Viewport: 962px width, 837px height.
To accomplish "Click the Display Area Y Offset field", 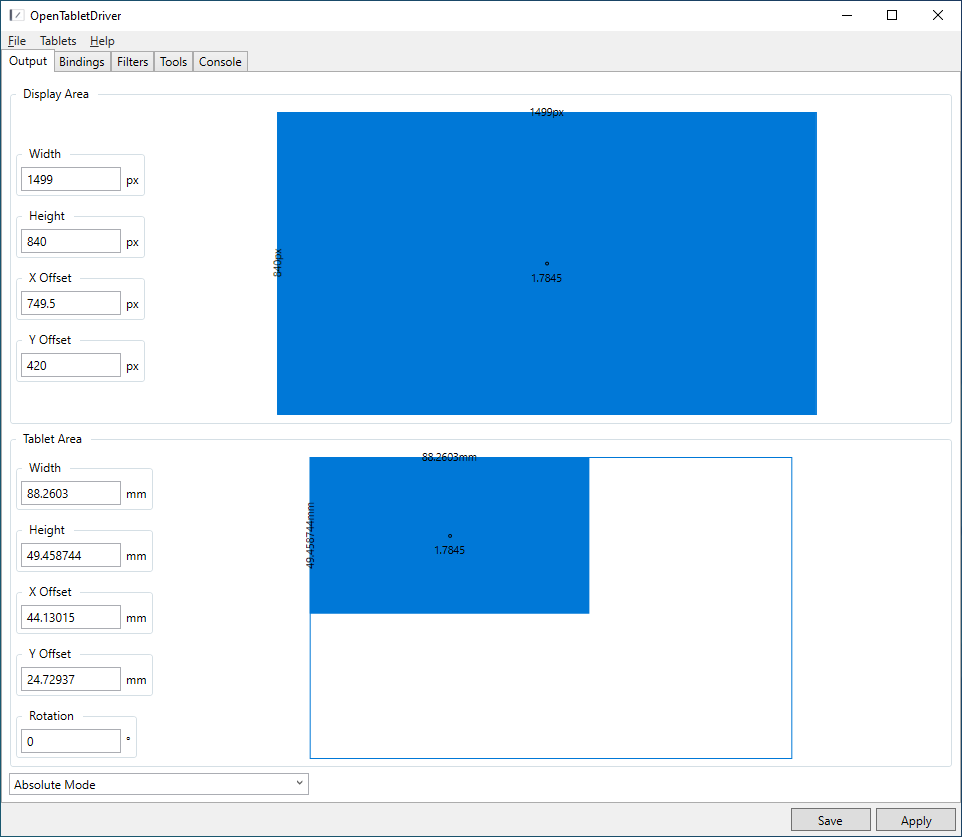I will [x=71, y=365].
